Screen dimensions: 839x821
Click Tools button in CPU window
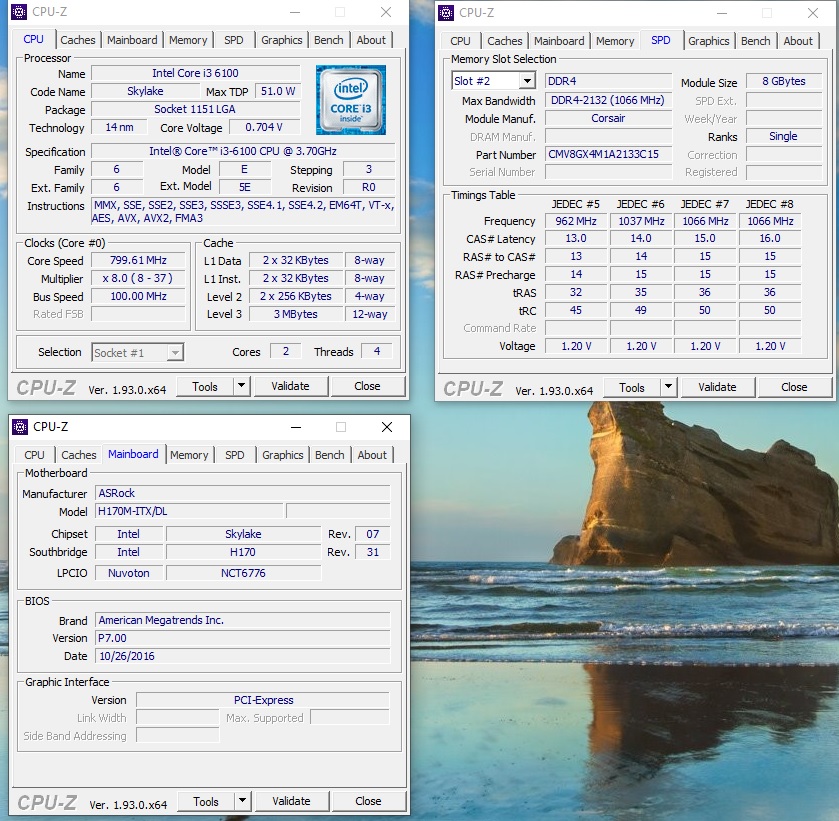point(205,386)
